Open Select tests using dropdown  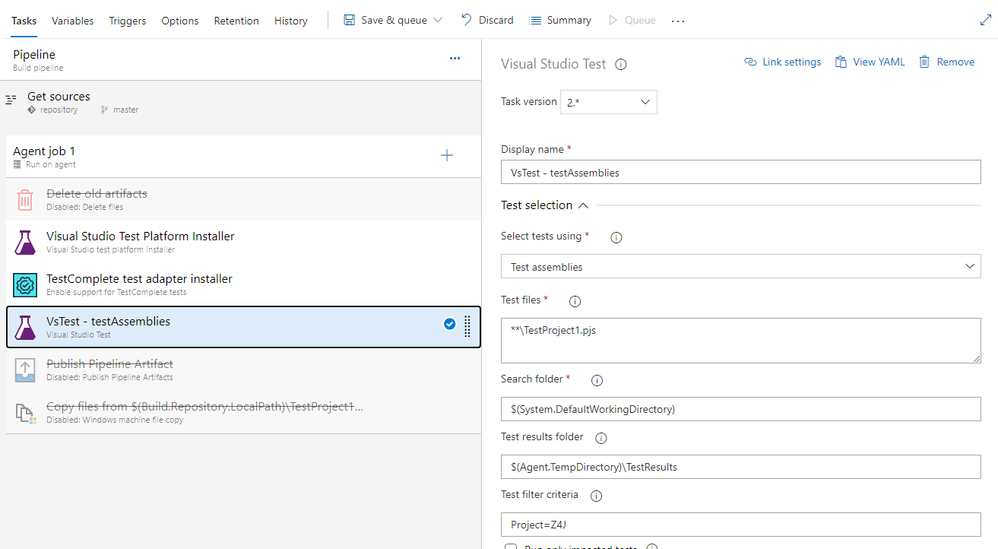pos(740,266)
